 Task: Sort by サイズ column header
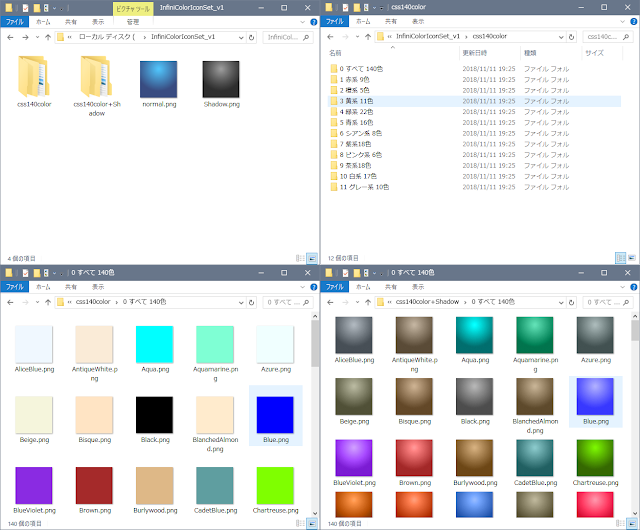point(602,53)
